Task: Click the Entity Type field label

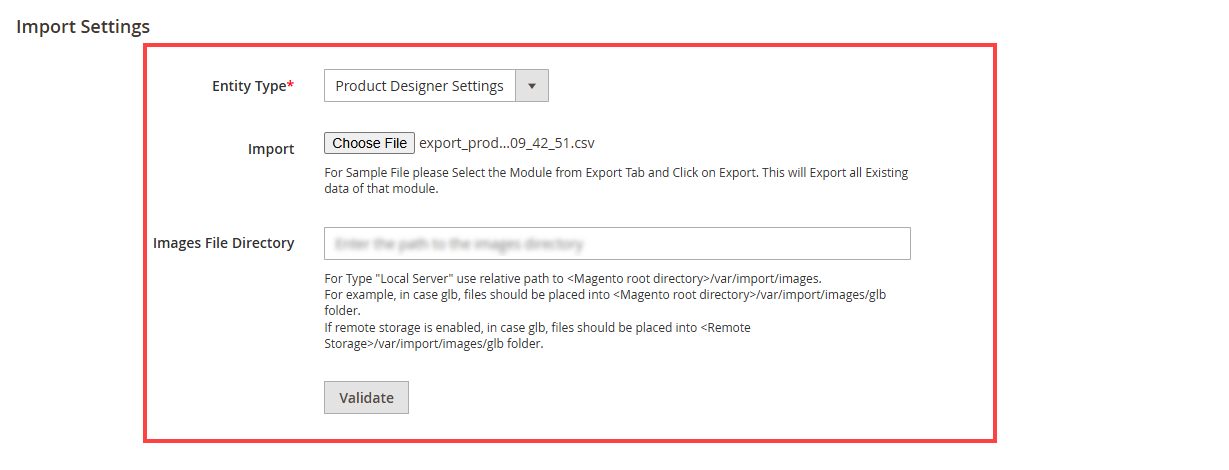Action: click(248, 86)
